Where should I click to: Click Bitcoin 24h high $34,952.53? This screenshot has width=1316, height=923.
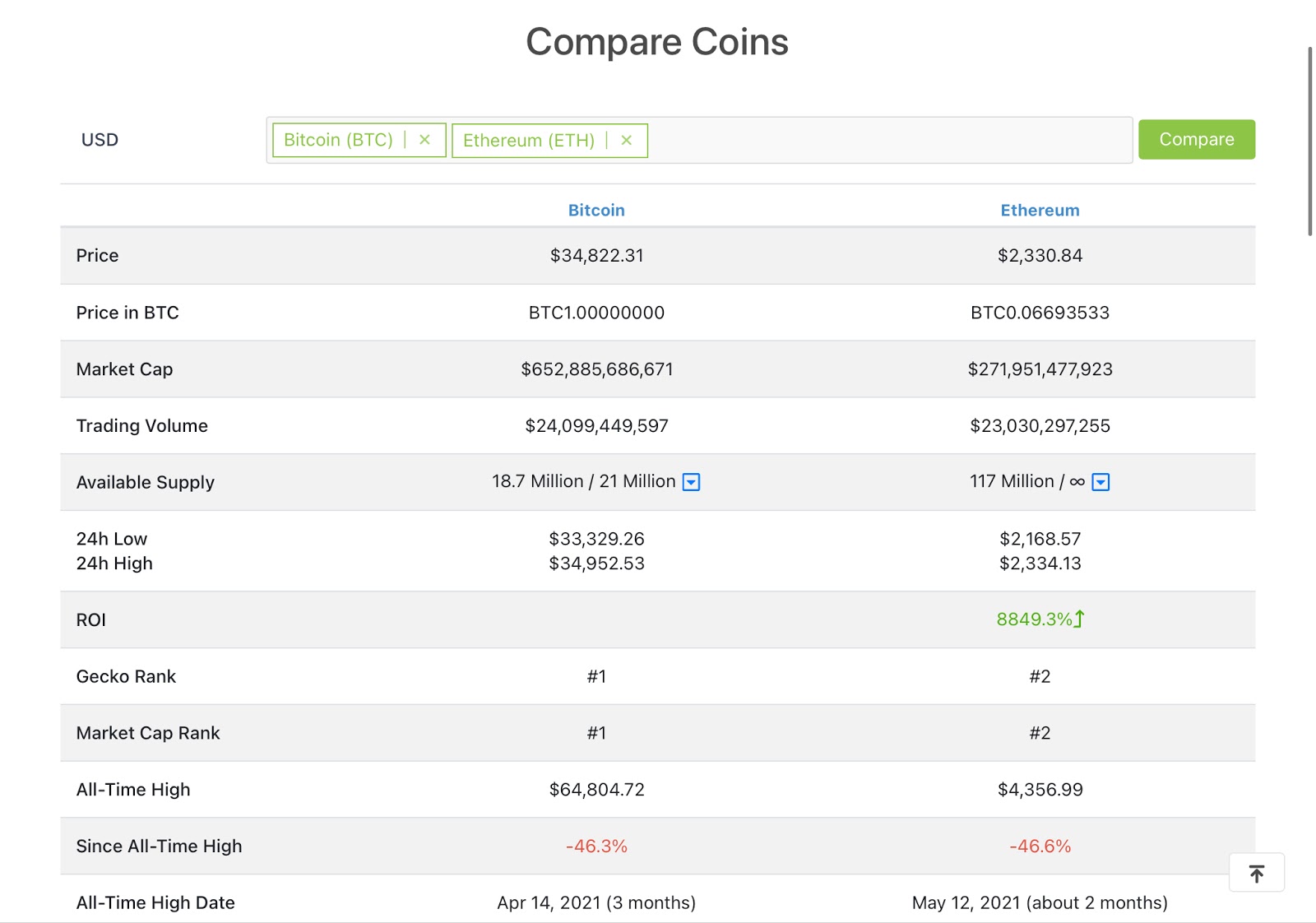[x=596, y=564]
